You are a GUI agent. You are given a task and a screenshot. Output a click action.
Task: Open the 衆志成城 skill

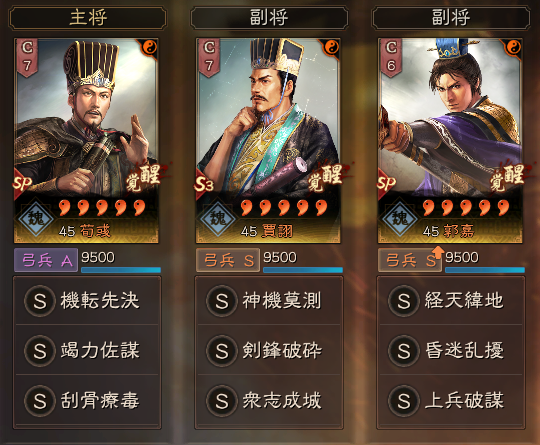tap(269, 401)
